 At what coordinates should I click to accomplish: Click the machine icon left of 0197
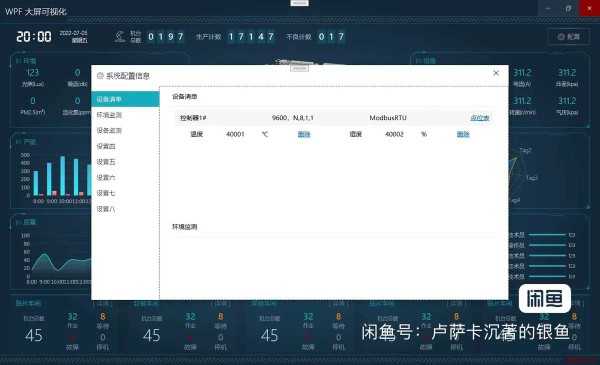pos(119,37)
